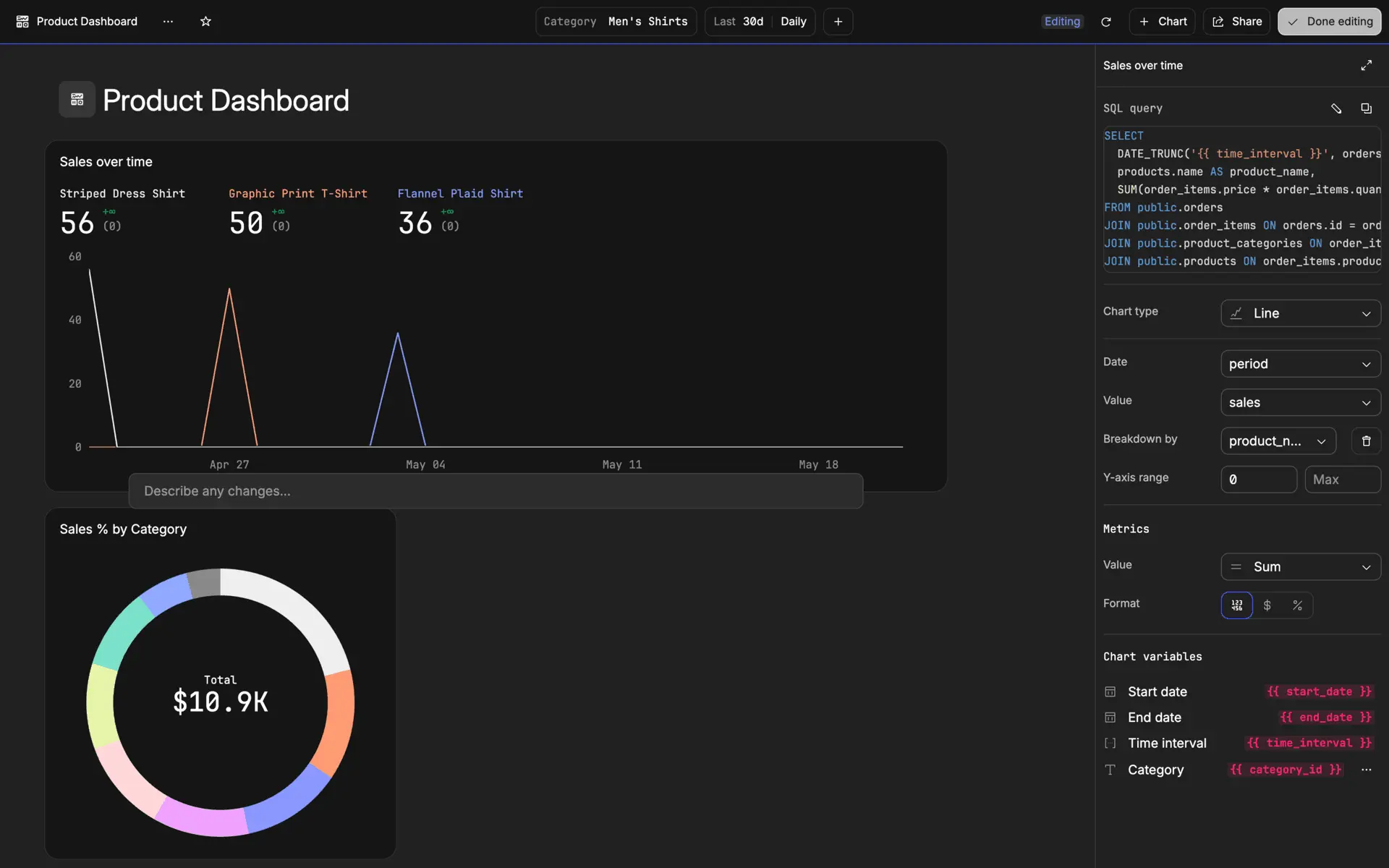Edit the SQL query with pencil icon
Screen dimensions: 1389x868
click(x=1335, y=109)
